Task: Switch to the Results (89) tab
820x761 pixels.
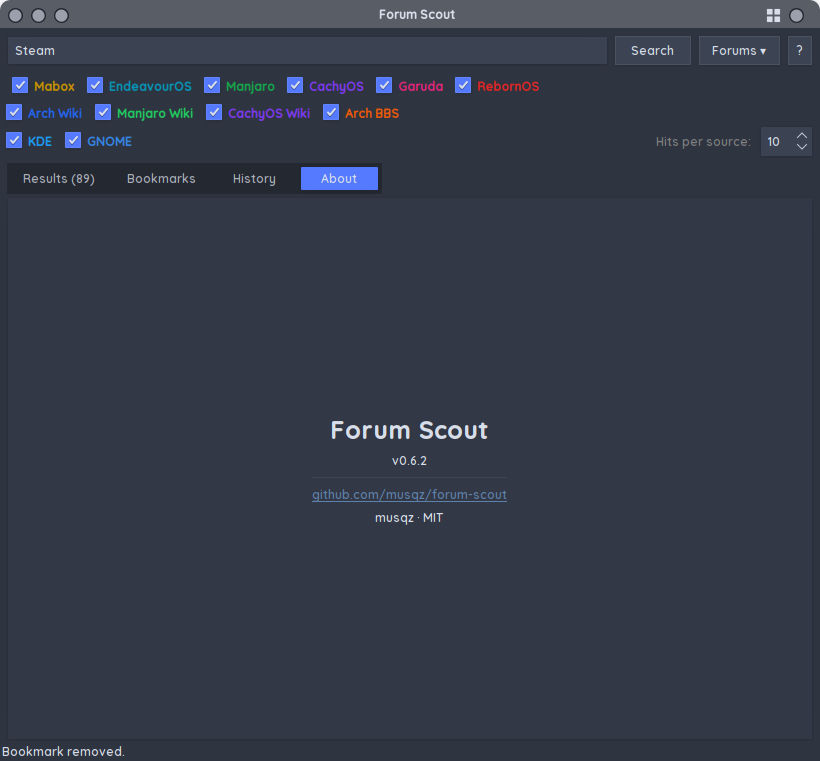Action: (x=59, y=179)
